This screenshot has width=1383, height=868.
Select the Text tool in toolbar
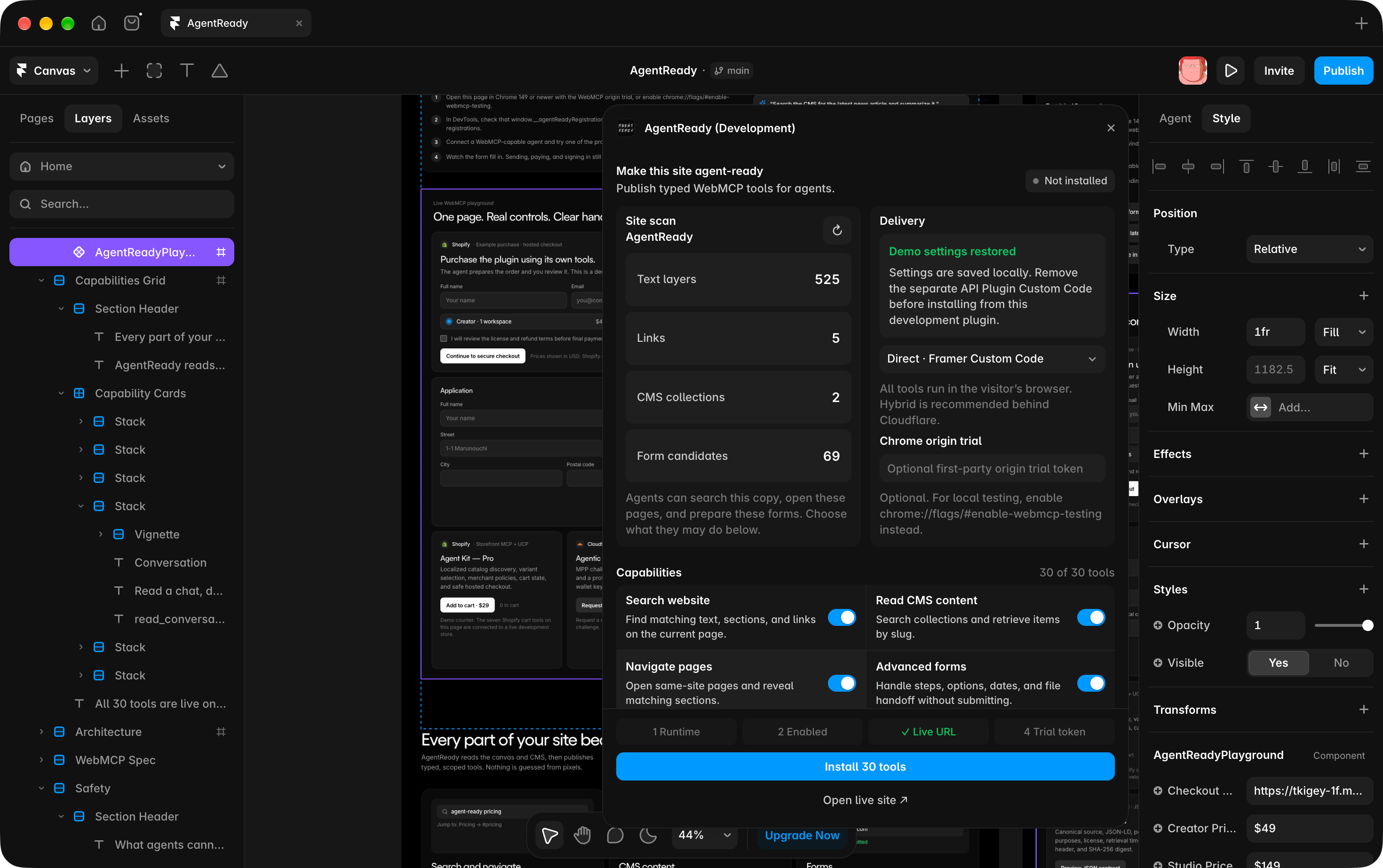[x=187, y=71]
